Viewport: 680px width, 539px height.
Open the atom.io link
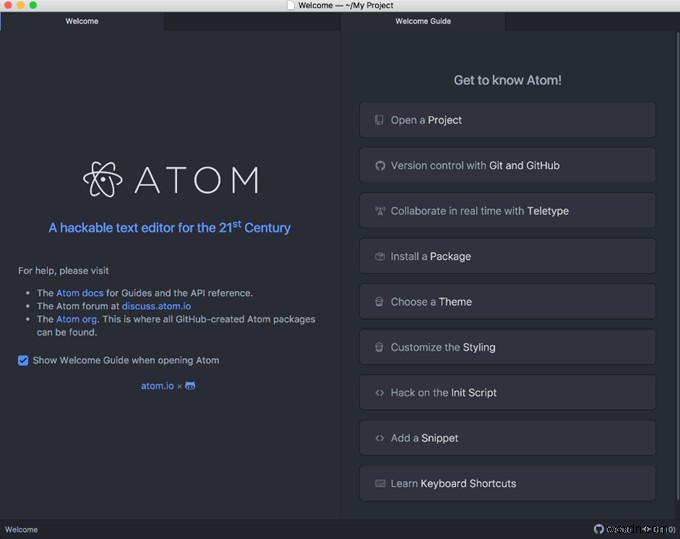coord(157,386)
